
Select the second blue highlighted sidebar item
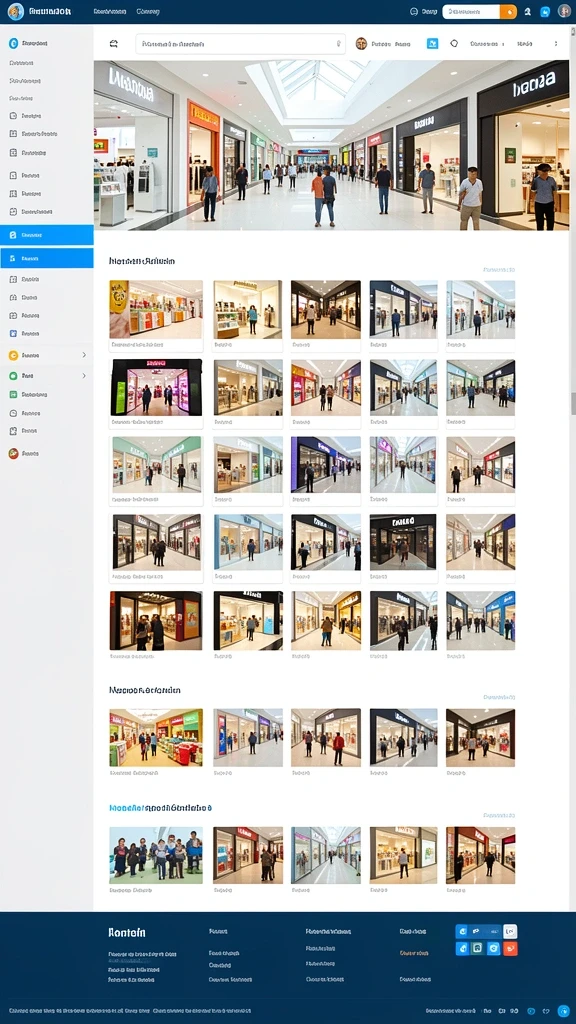point(46,259)
